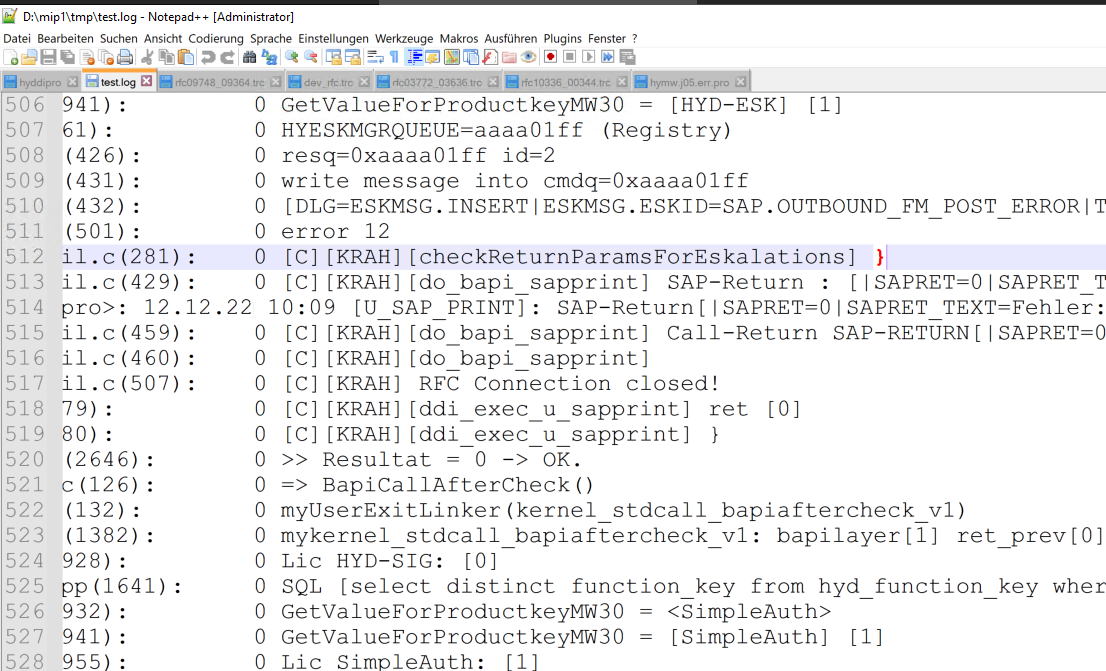Viewport: 1106px width, 671px height.
Task: Click the Save All toolbar icon
Action: pyautogui.click(x=68, y=57)
